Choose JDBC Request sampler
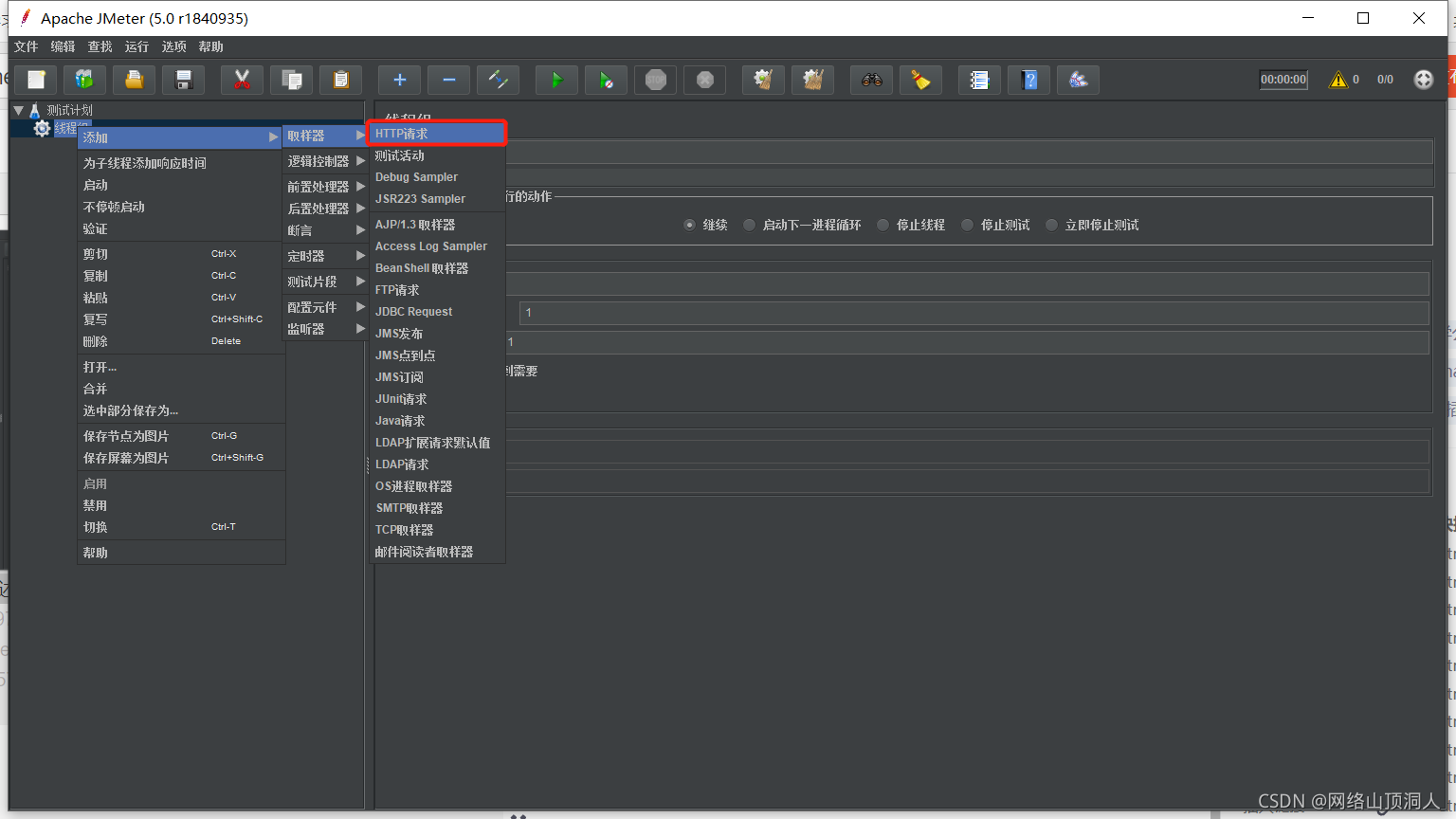Screen dimensions: 1456x819 437,312
